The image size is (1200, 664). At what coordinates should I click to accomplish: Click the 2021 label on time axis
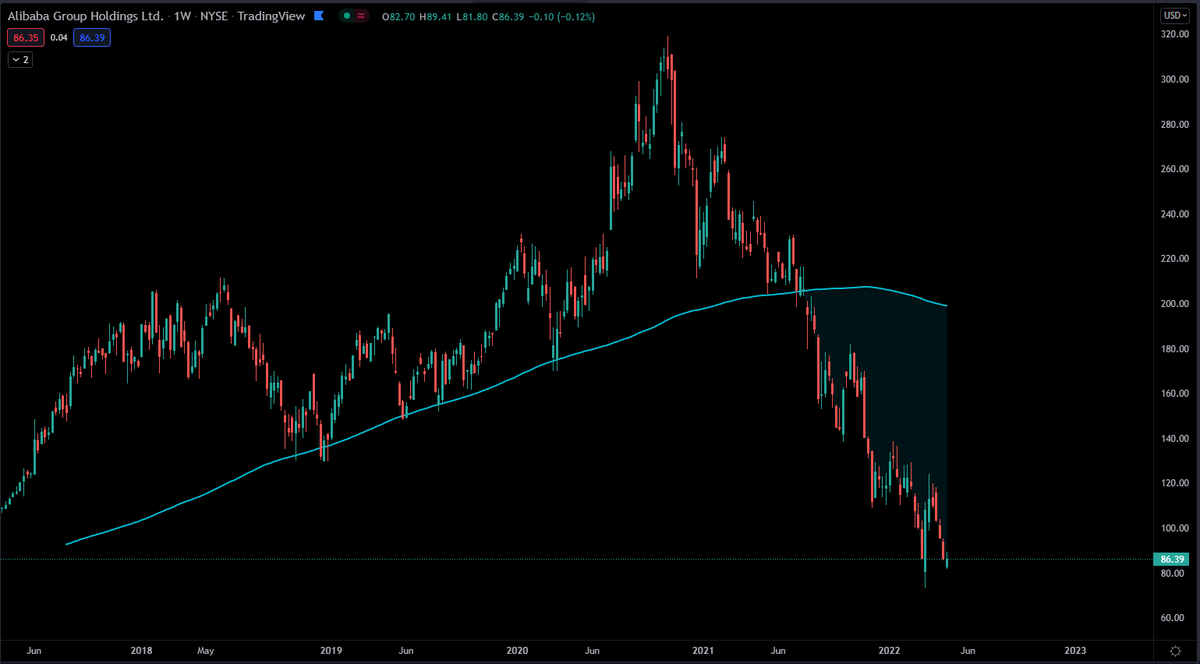click(x=703, y=650)
